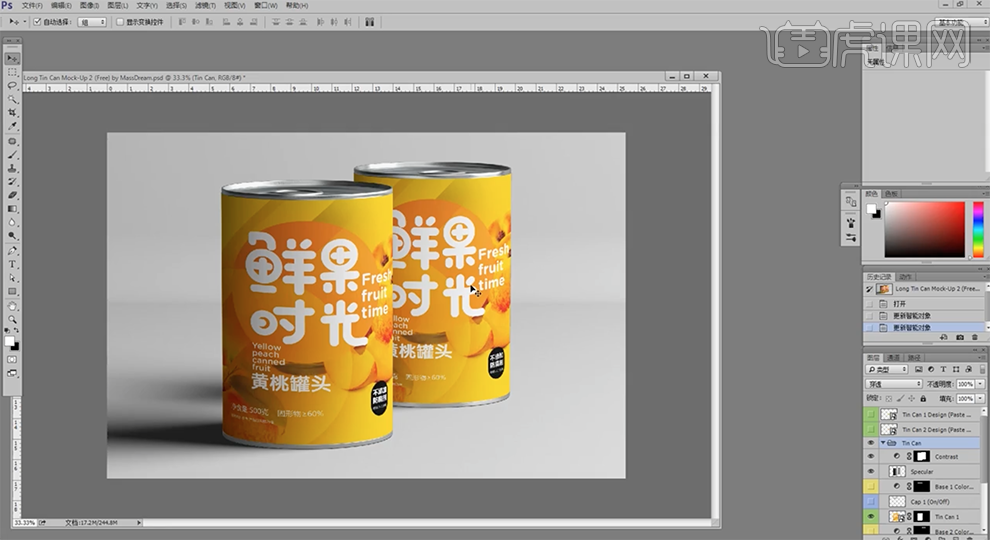This screenshot has width=990, height=540.
Task: Open the opacity (不透明度) slider arrow
Action: (x=980, y=384)
